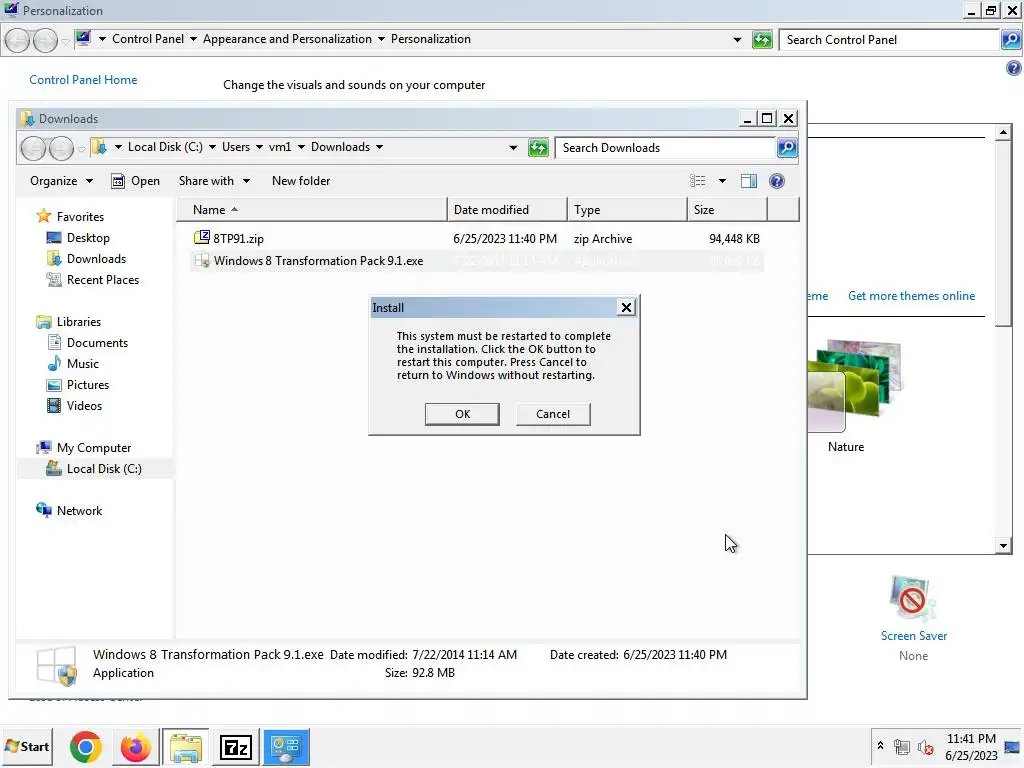Viewport: 1024px width, 768px height.
Task: Click into the Search Downloads field
Action: tap(666, 148)
